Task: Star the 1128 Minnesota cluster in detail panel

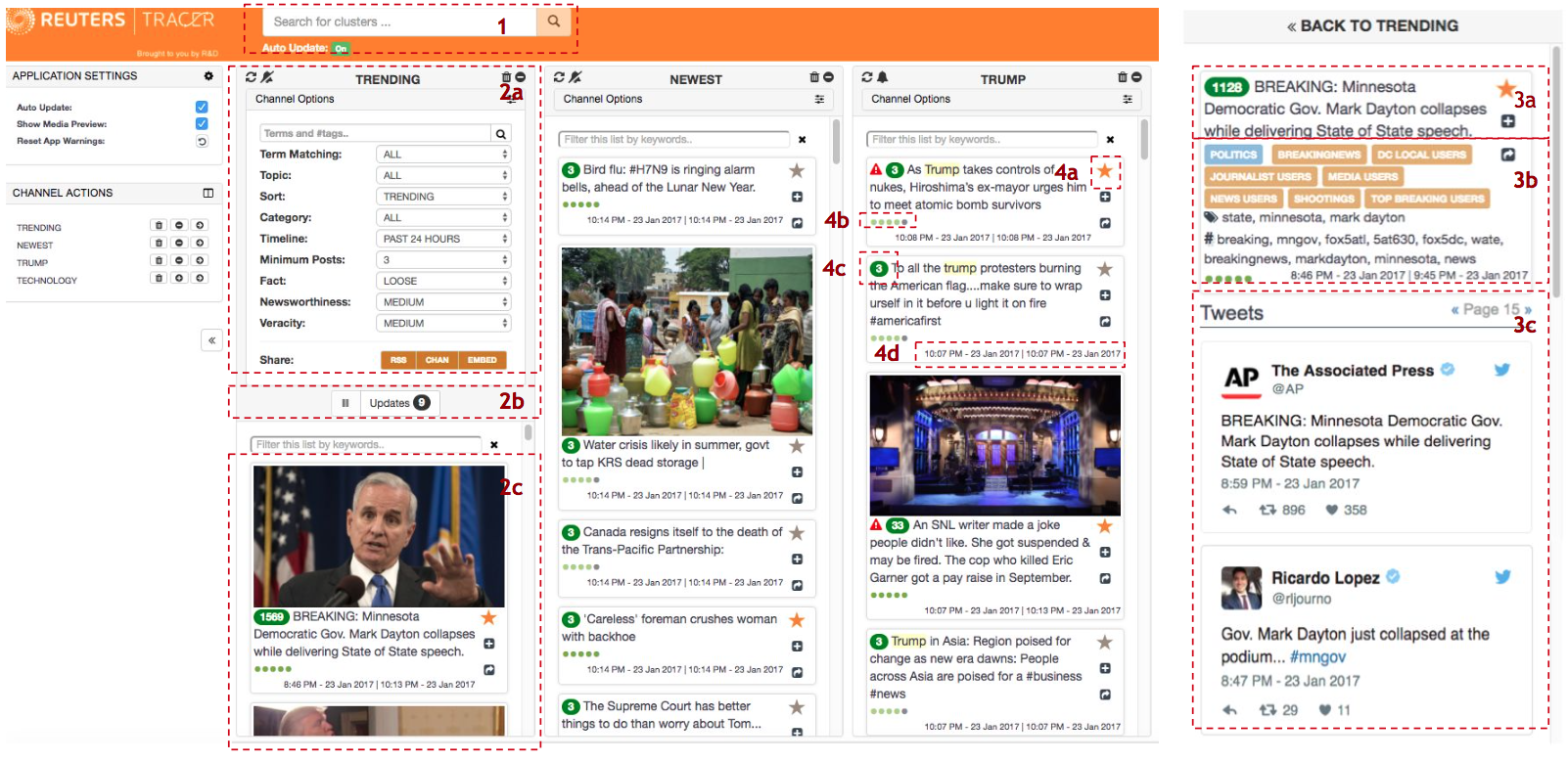Action: pos(1506,89)
